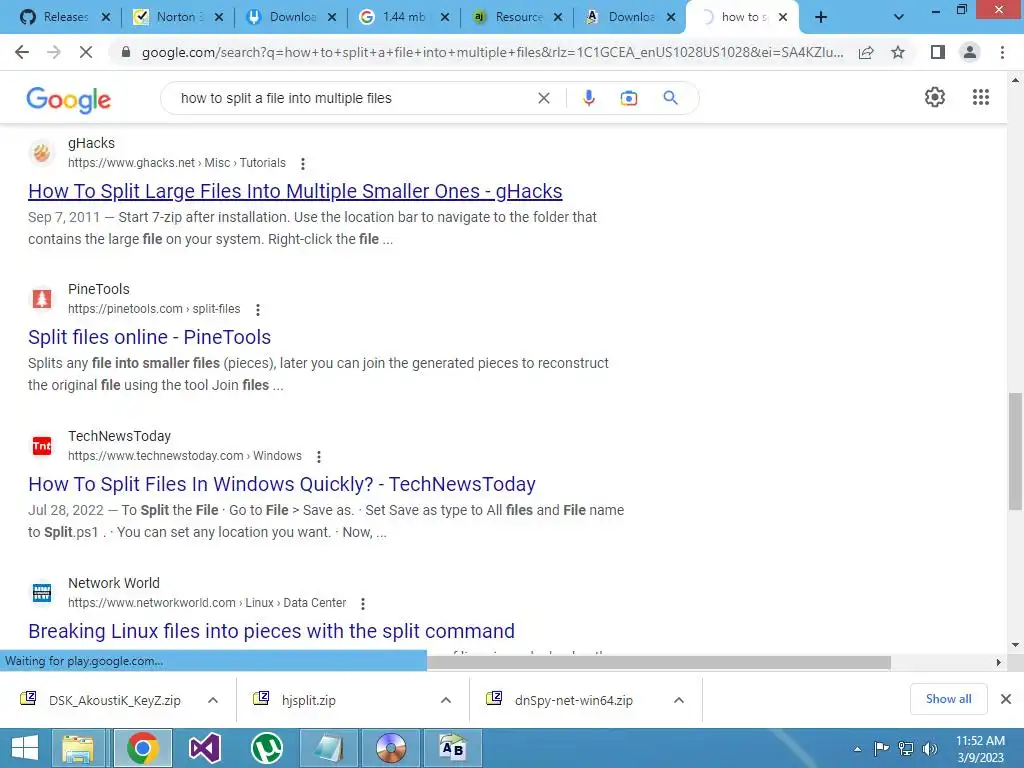Bookmark this page with the star
The height and width of the screenshot is (768, 1024).
click(x=898, y=52)
